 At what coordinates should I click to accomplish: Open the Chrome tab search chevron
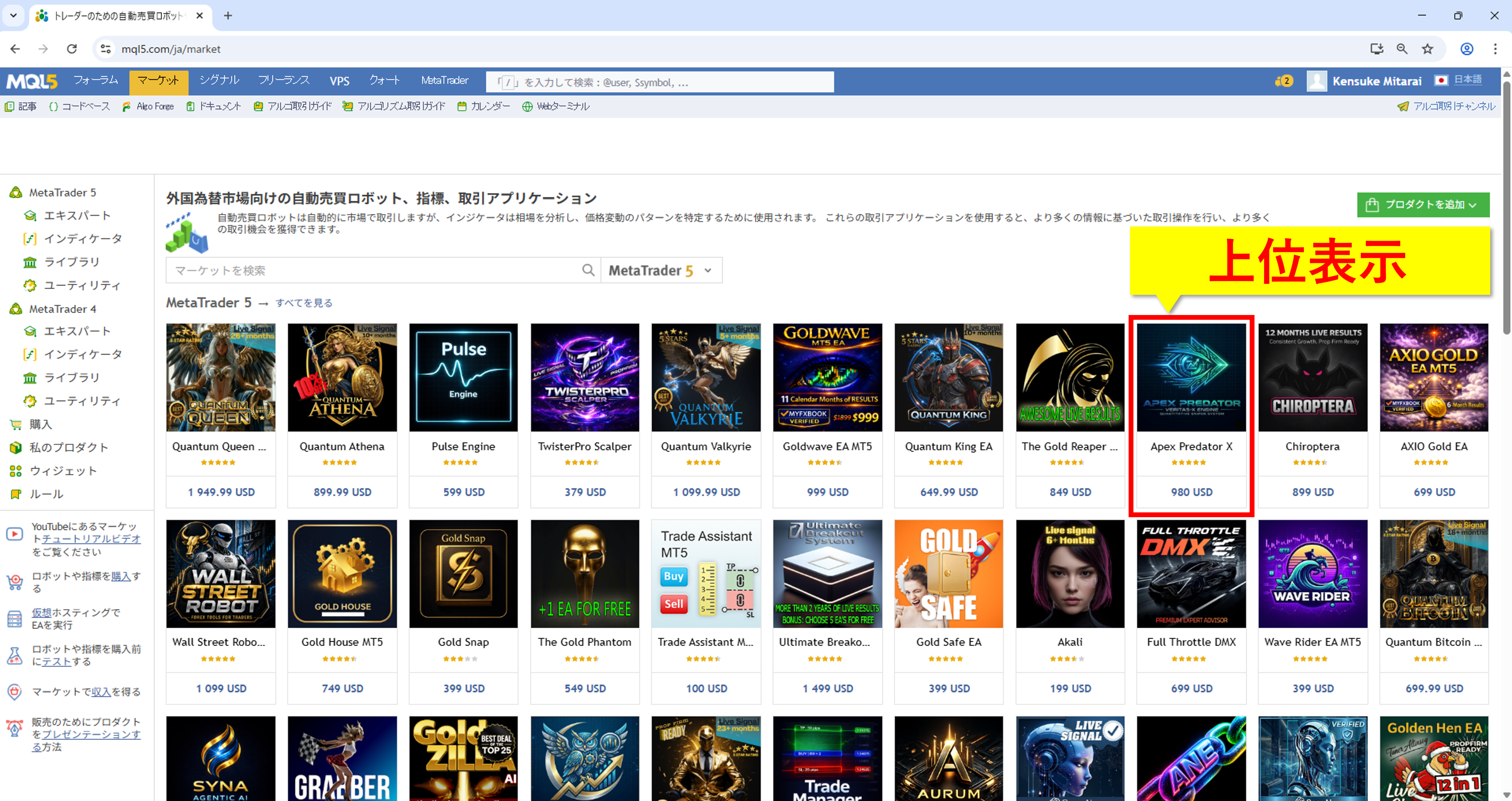14,15
